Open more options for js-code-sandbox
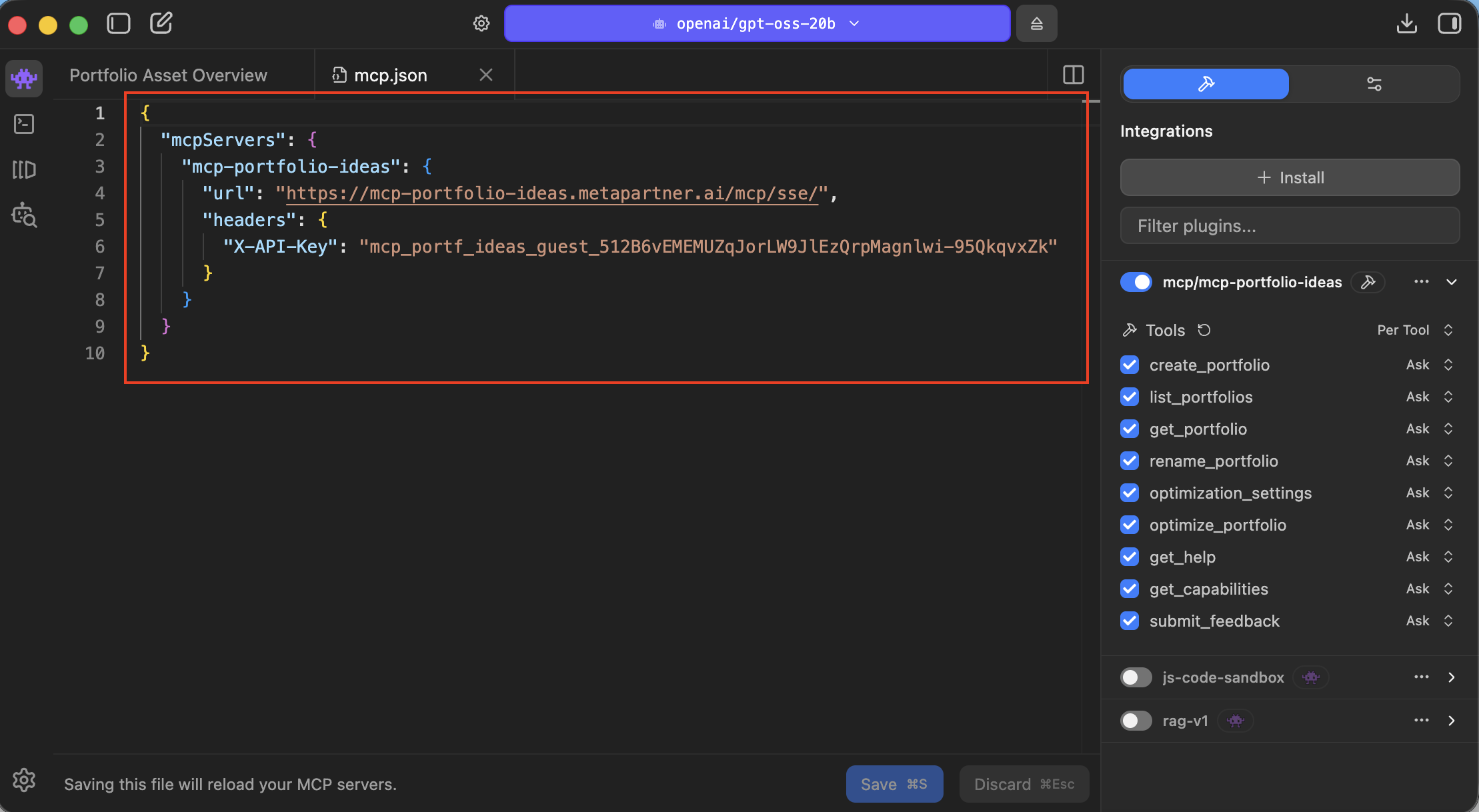1479x812 pixels. [1422, 677]
